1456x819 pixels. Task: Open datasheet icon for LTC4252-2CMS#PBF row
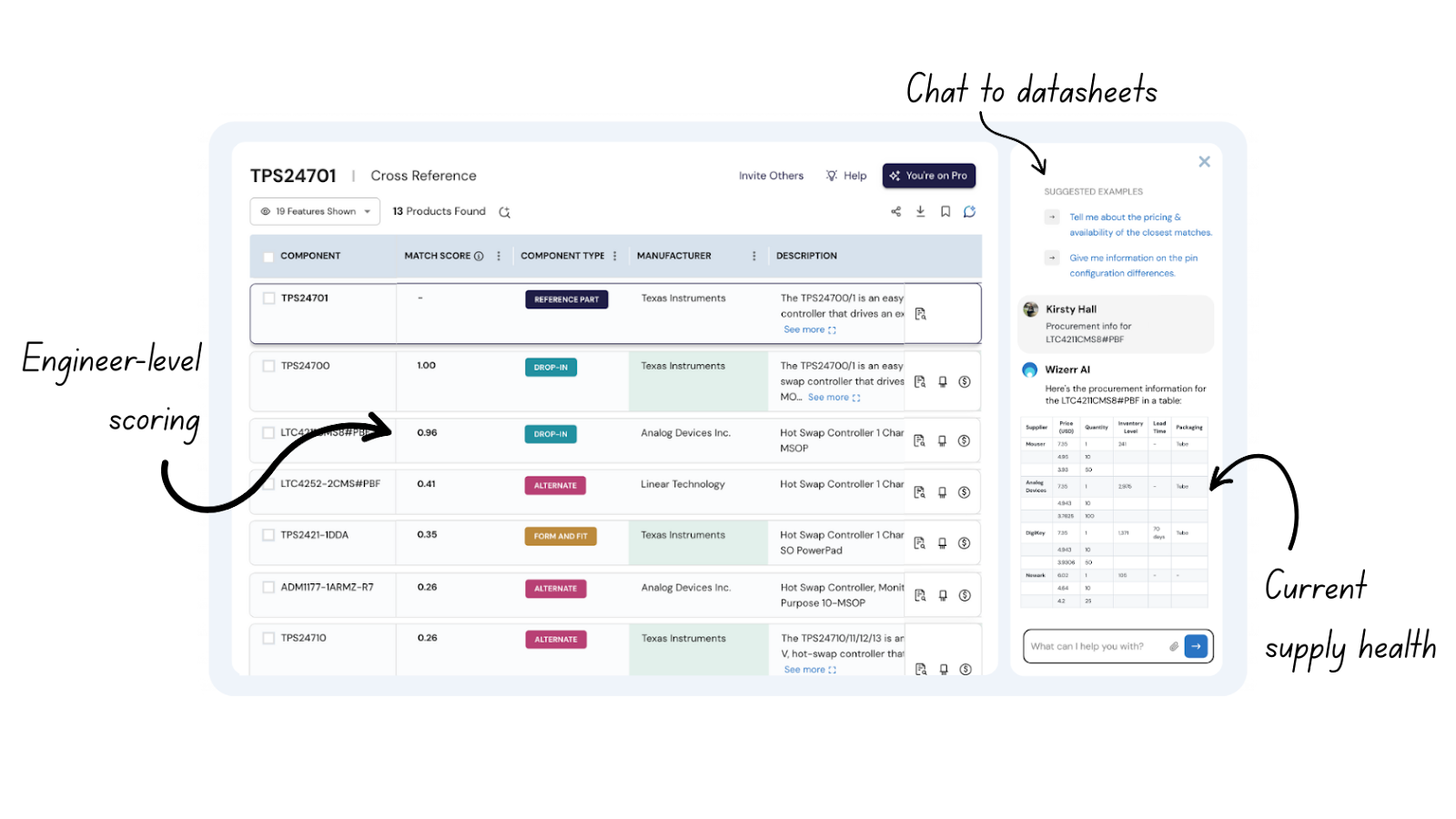pos(920,492)
